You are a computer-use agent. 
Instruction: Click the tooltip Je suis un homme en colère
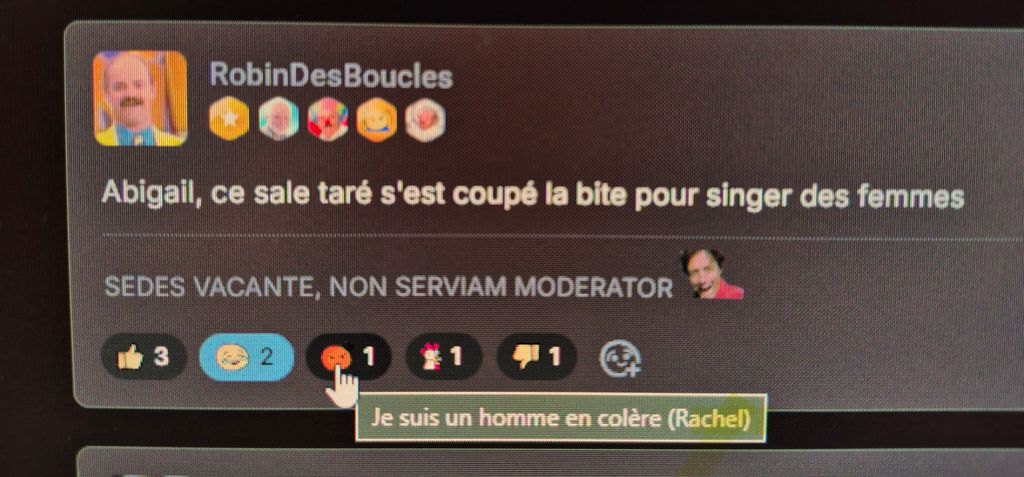pos(561,418)
